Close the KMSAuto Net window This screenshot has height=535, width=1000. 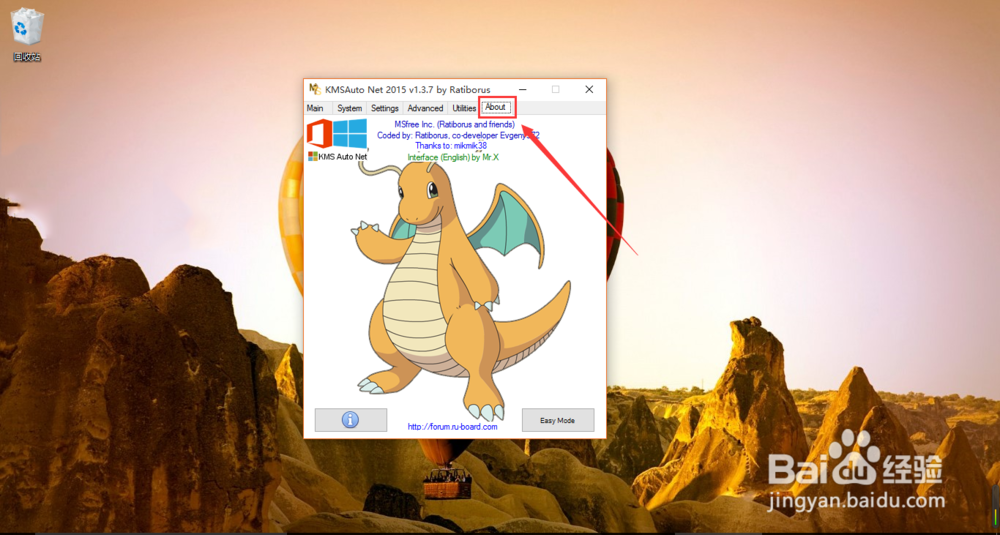pos(589,89)
